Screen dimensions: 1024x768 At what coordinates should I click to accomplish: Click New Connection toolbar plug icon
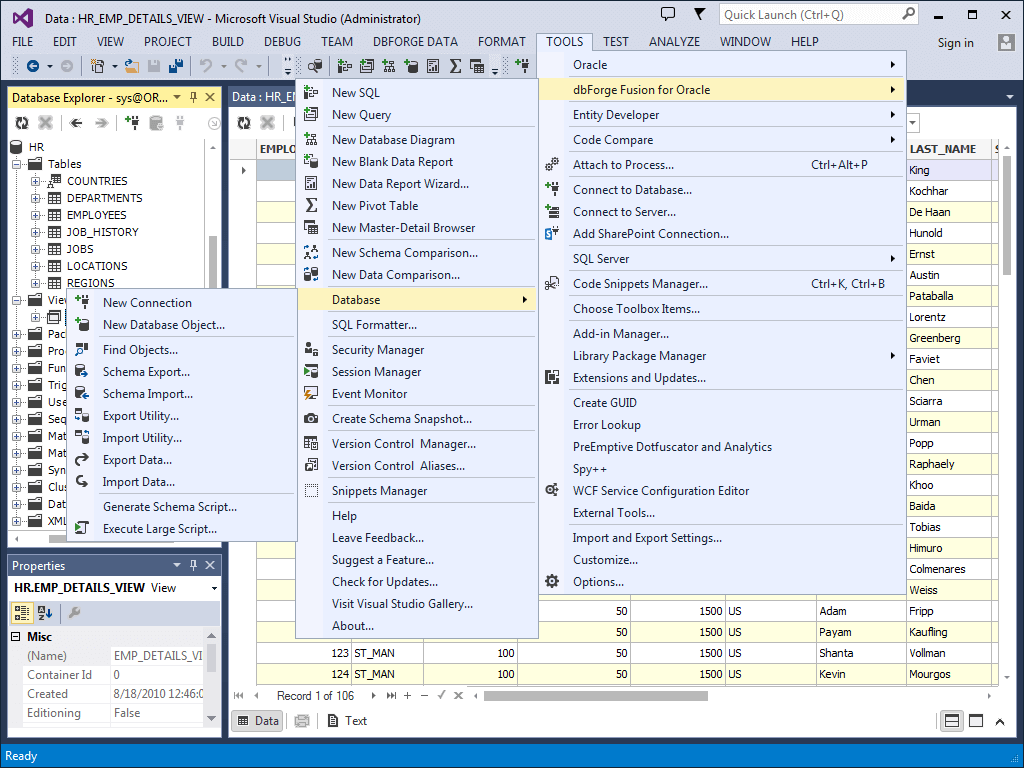[522, 65]
